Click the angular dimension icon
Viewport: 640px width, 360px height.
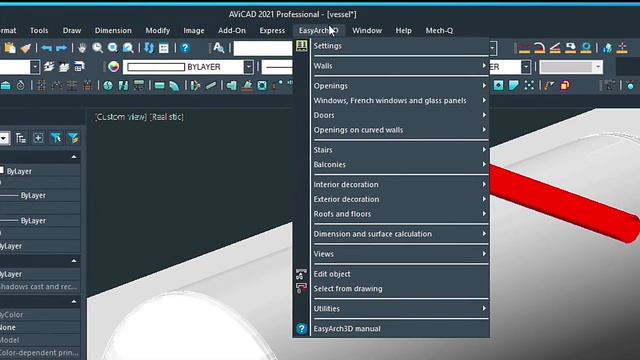tap(555, 48)
